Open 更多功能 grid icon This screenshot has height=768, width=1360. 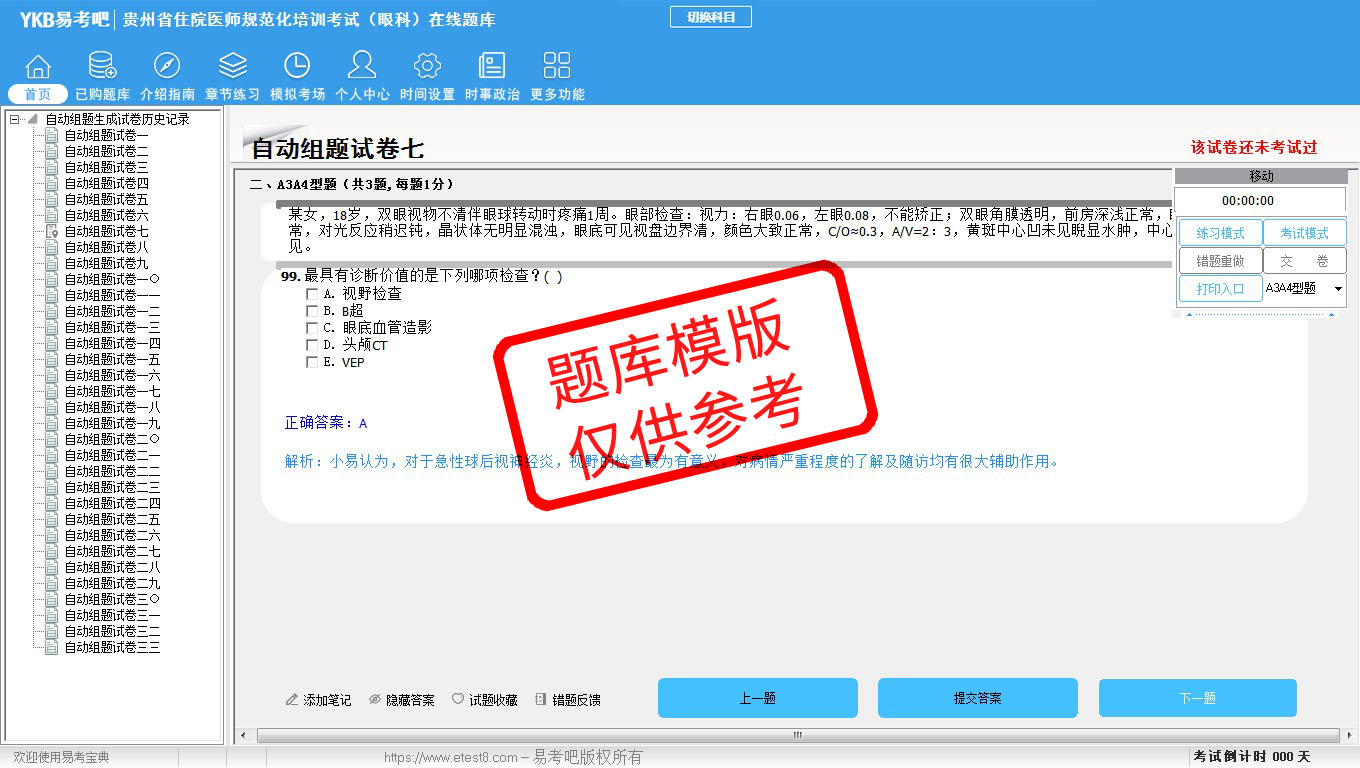(557, 66)
